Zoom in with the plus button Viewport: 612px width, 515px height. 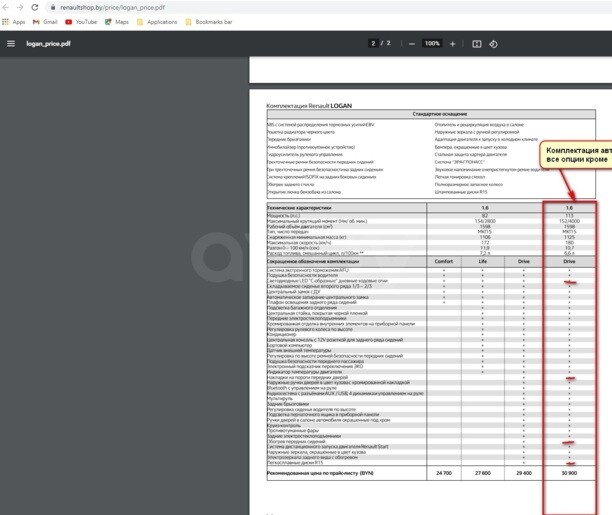(x=452, y=44)
